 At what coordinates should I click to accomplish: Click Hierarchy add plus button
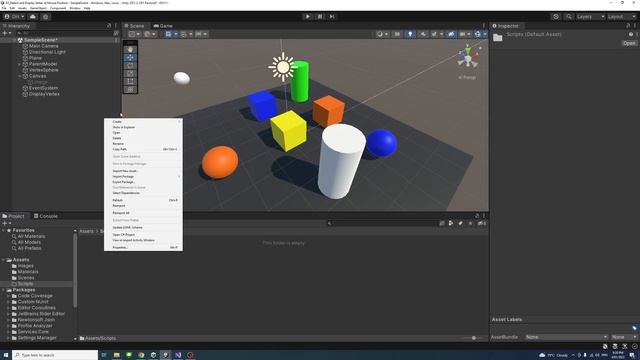click(5, 33)
